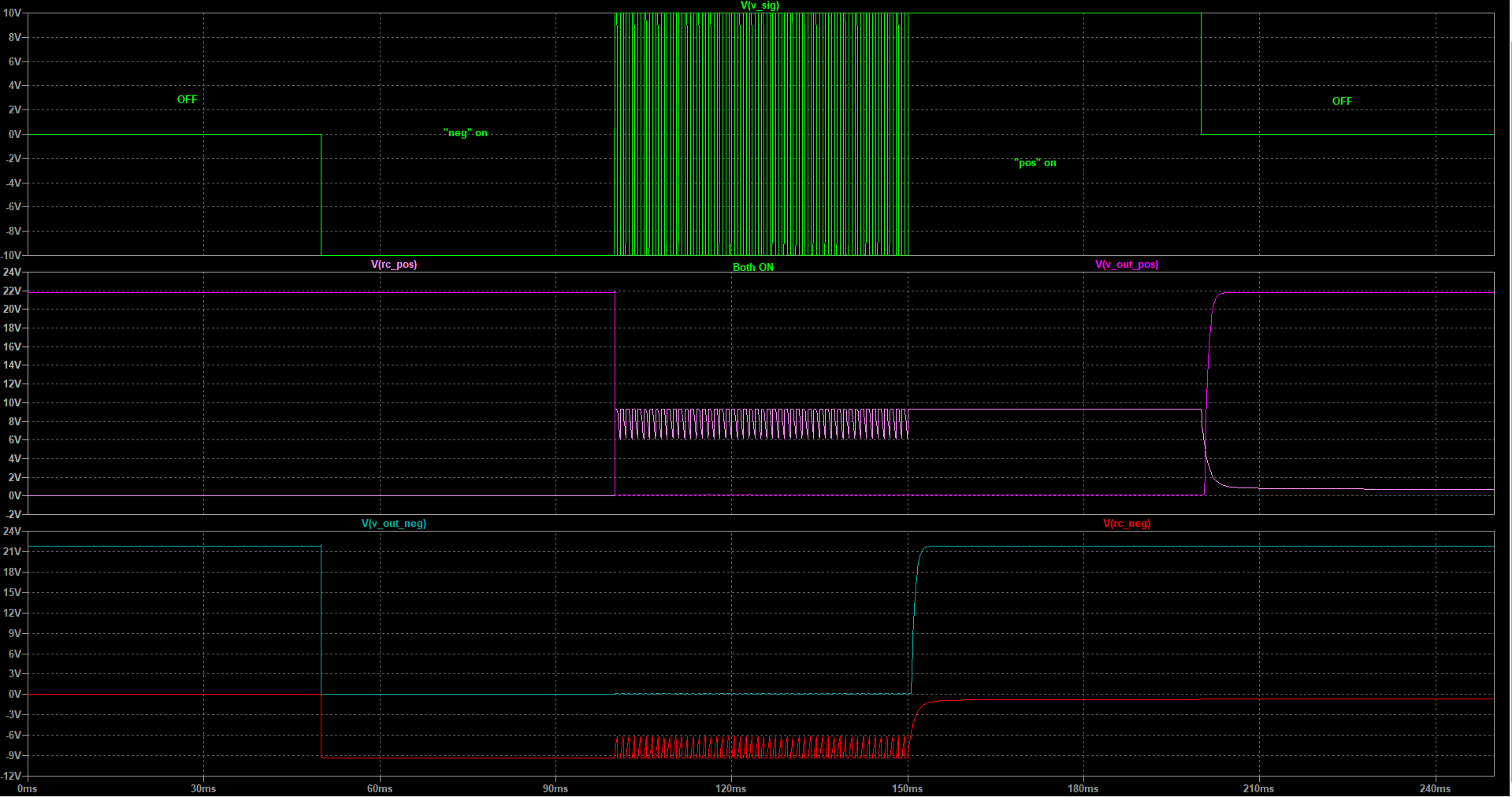1512x797 pixels.
Task: Click the 0ms time axis label
Action: [x=28, y=789]
